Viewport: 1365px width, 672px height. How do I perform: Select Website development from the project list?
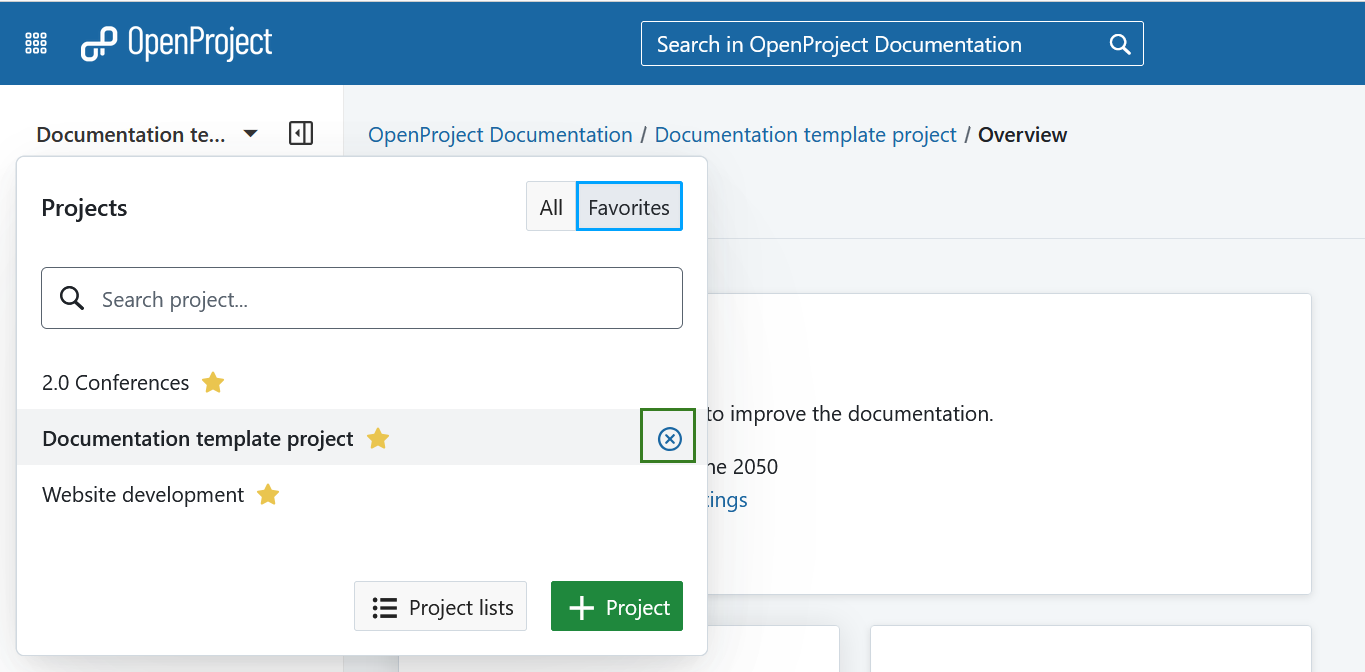click(x=141, y=494)
